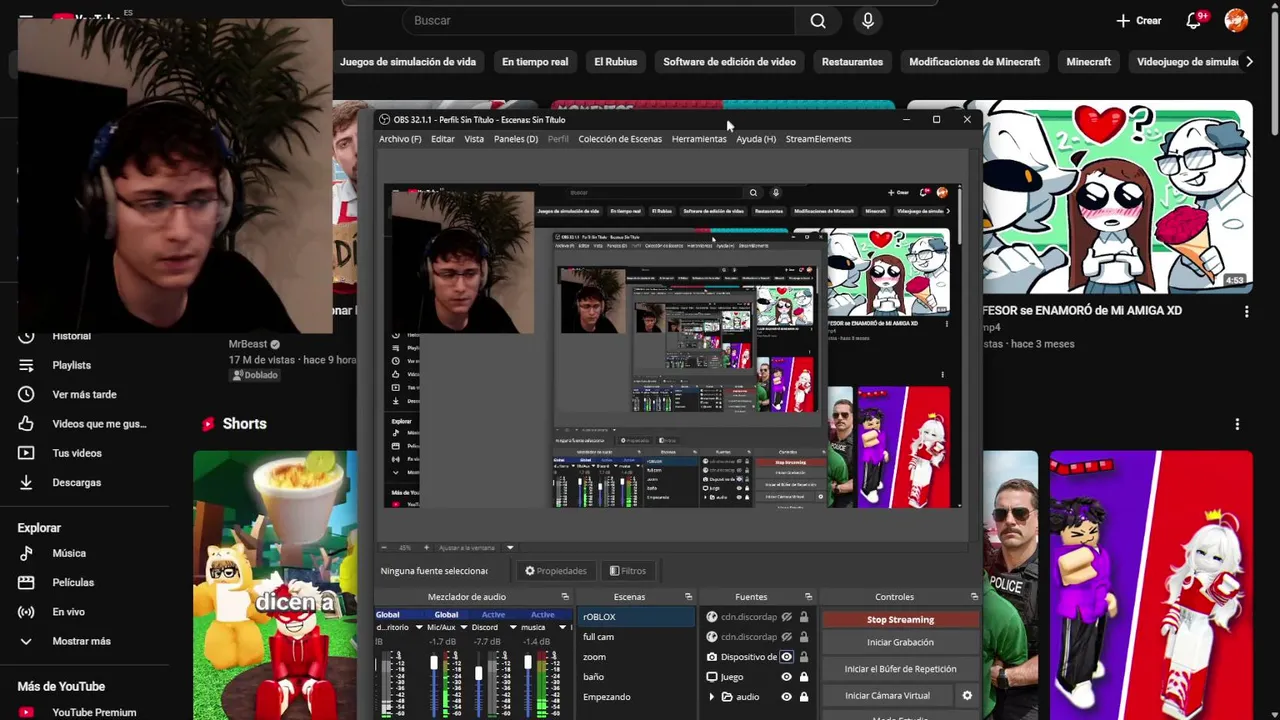Expand 'Mostrar más' in Explorar
The image size is (1280, 720).
[x=81, y=641]
